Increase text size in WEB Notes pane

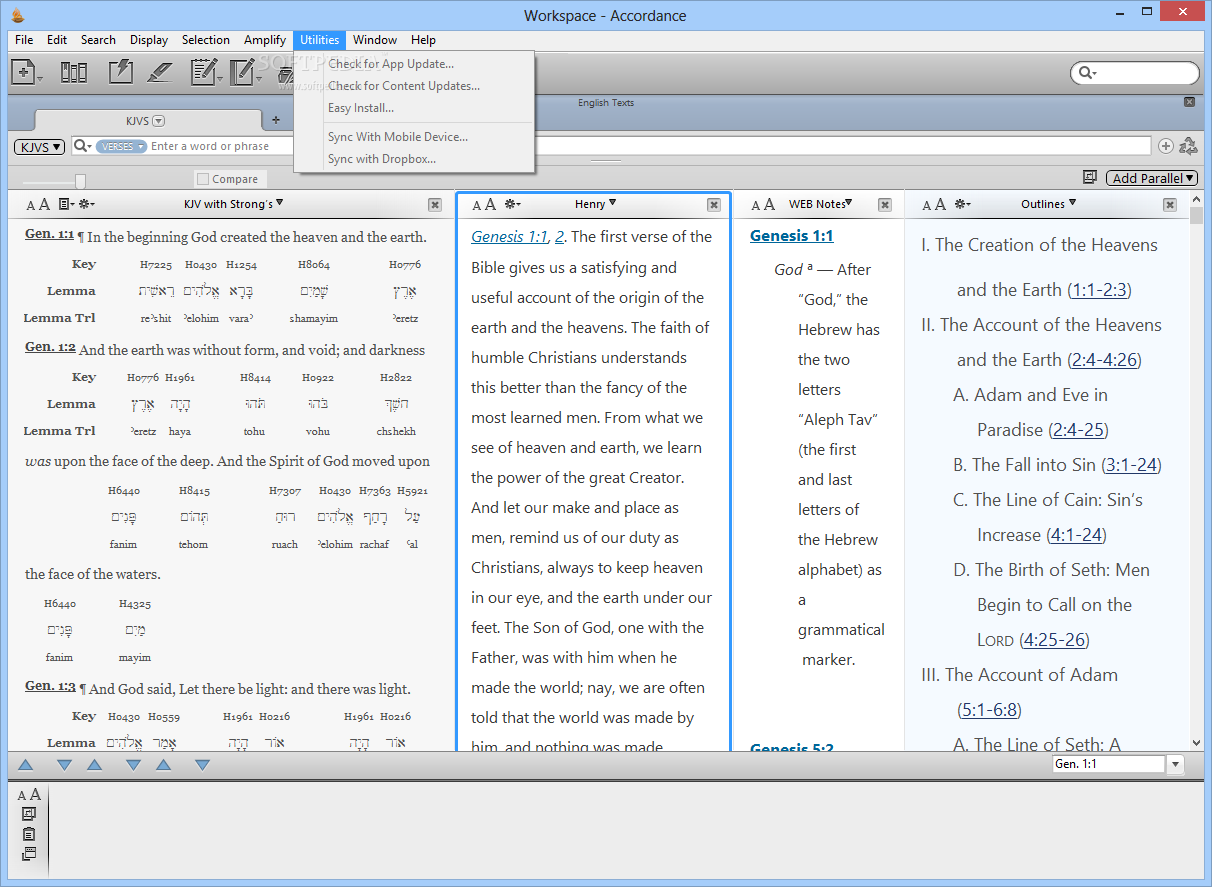(x=769, y=204)
